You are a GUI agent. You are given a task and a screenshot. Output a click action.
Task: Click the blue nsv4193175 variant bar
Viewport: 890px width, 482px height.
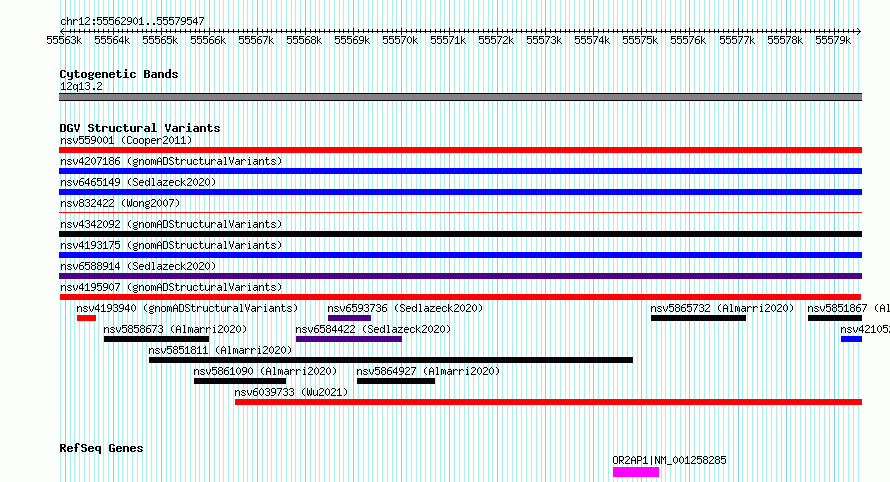460,255
